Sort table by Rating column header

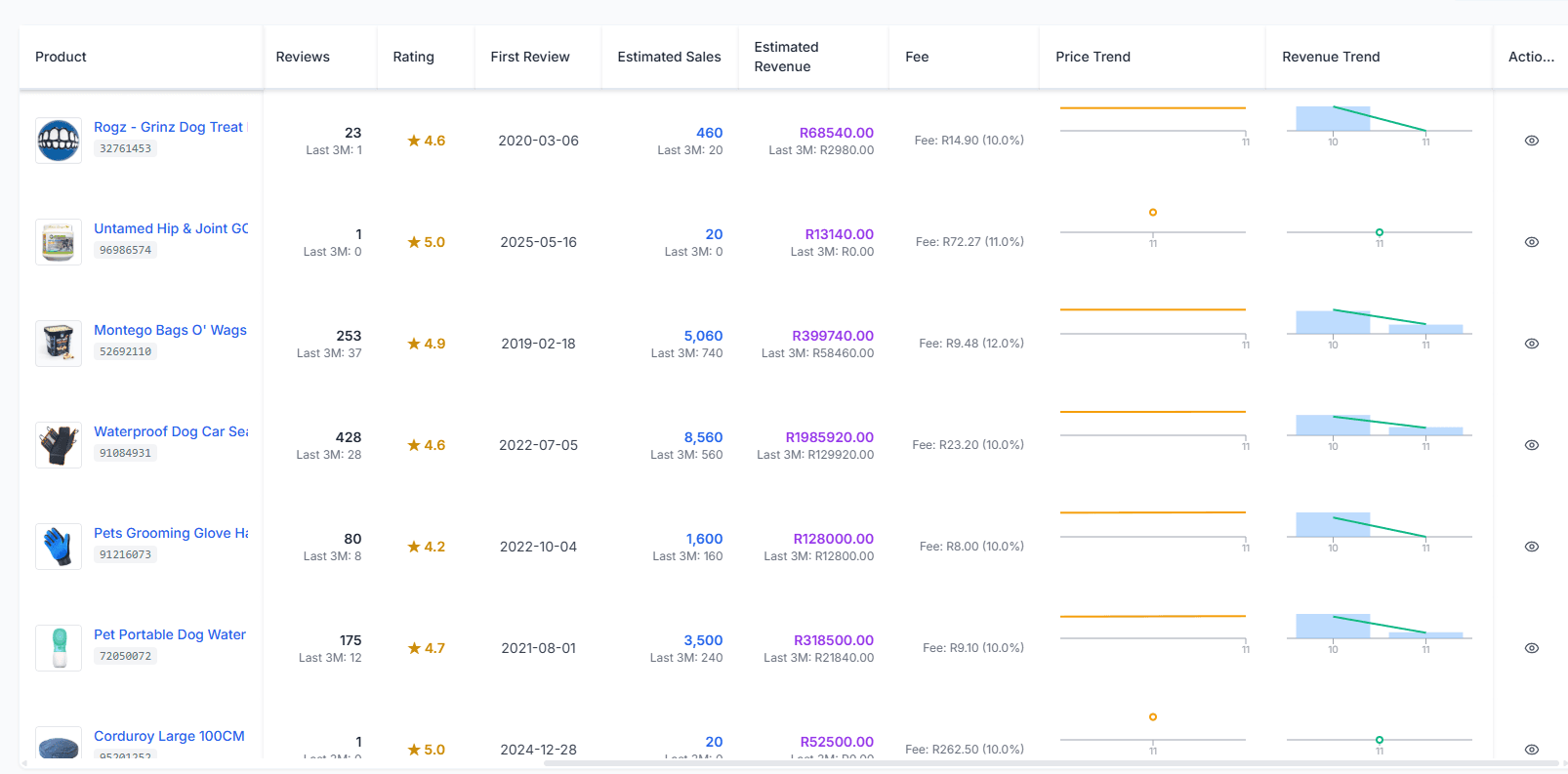413,57
